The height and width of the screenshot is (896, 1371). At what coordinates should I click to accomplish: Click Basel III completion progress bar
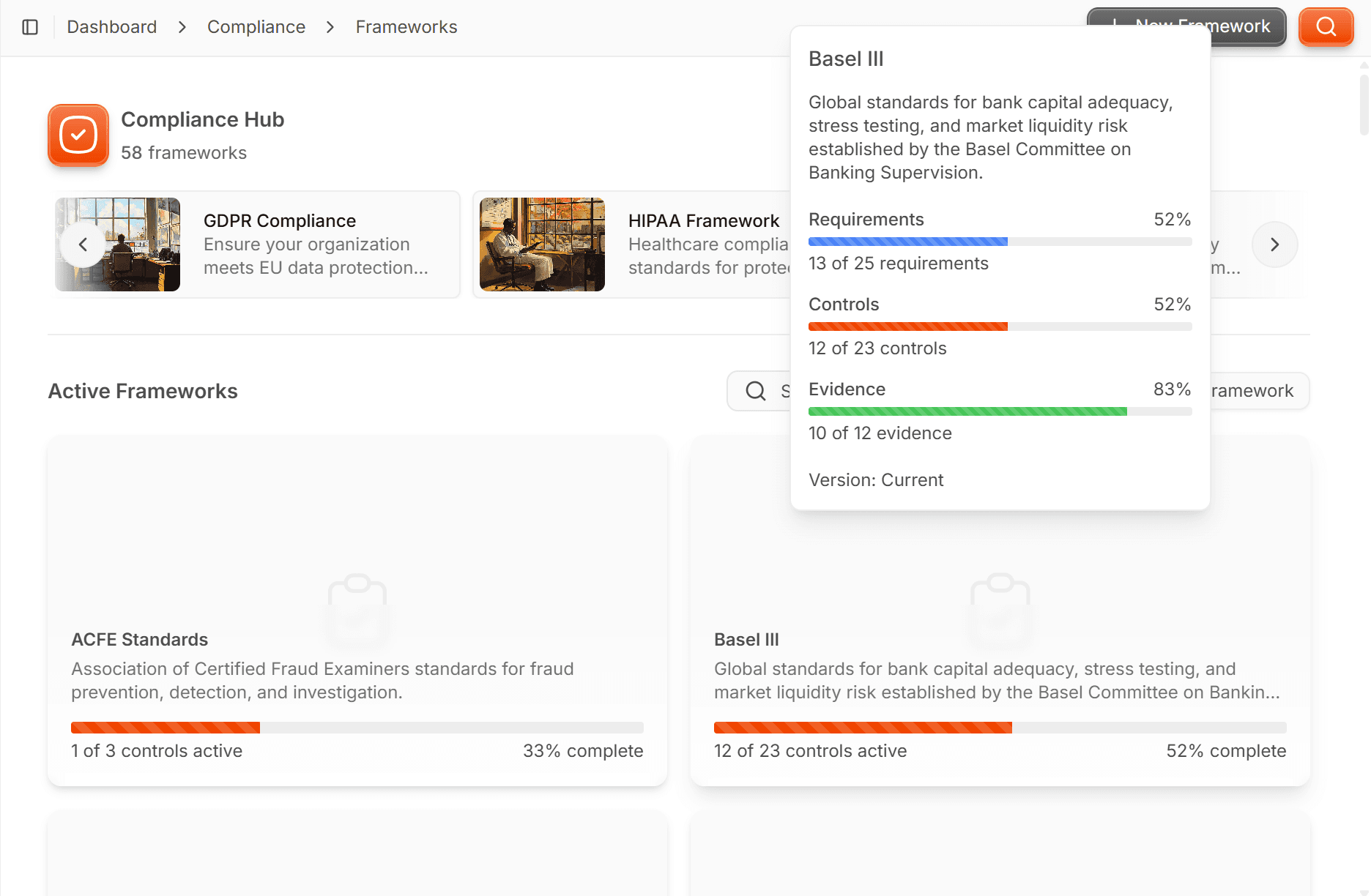(1000, 727)
